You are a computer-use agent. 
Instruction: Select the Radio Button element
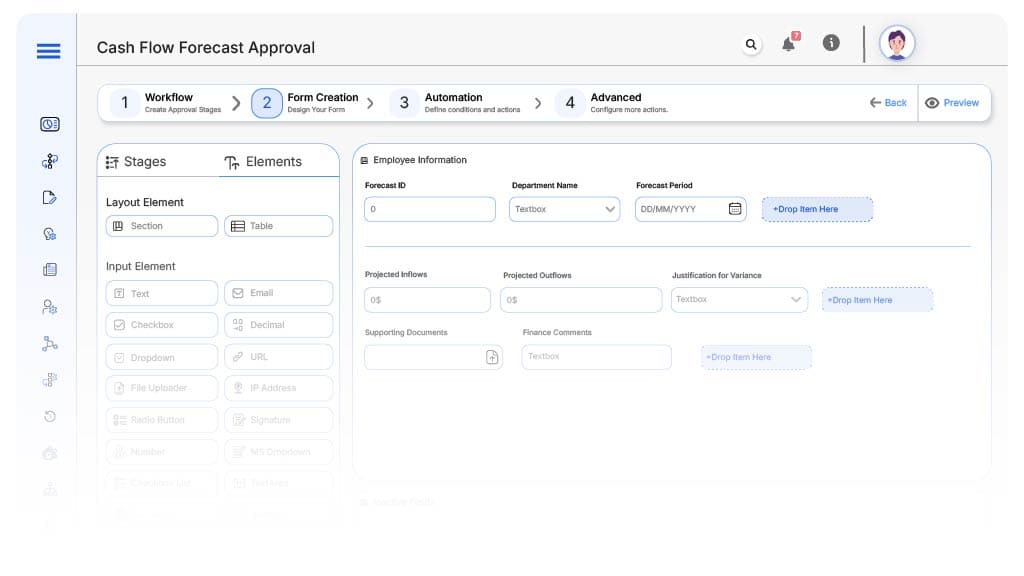click(x=161, y=420)
